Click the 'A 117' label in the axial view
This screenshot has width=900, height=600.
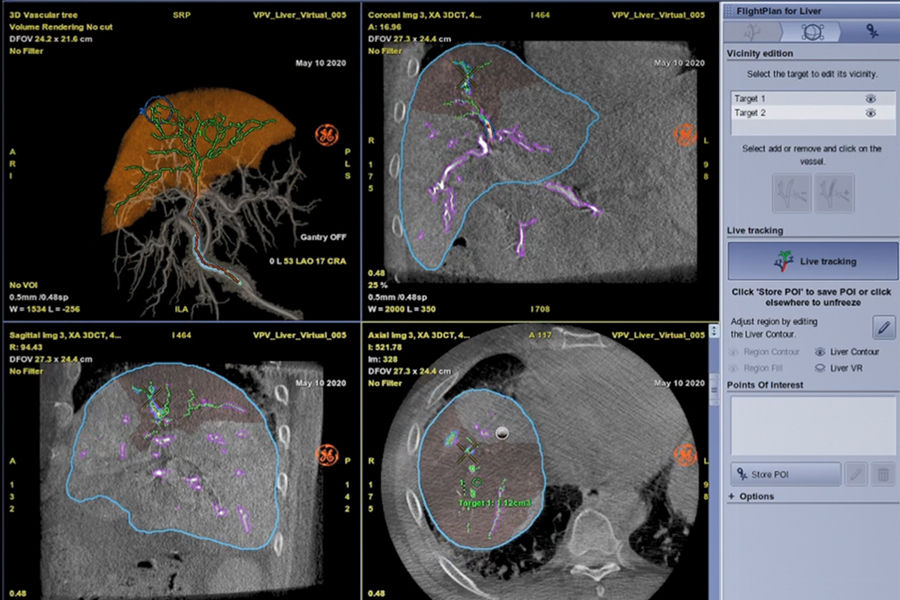tap(540, 335)
